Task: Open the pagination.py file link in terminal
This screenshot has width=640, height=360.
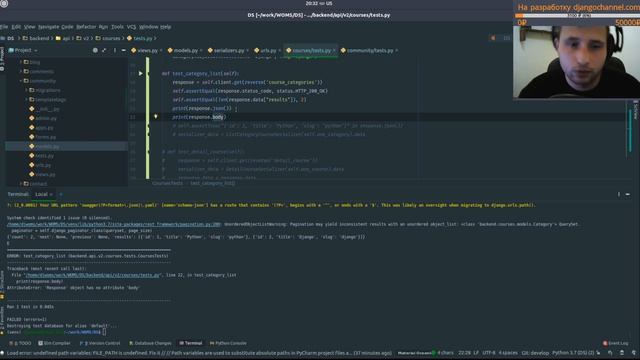Action: 114,224
